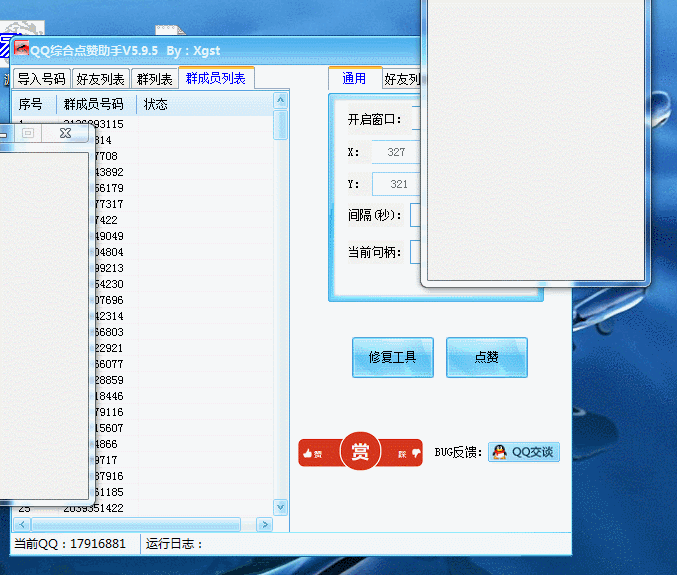Click the Y coordinate field showing 321
Viewport: 677px width, 575px height.
(396, 184)
